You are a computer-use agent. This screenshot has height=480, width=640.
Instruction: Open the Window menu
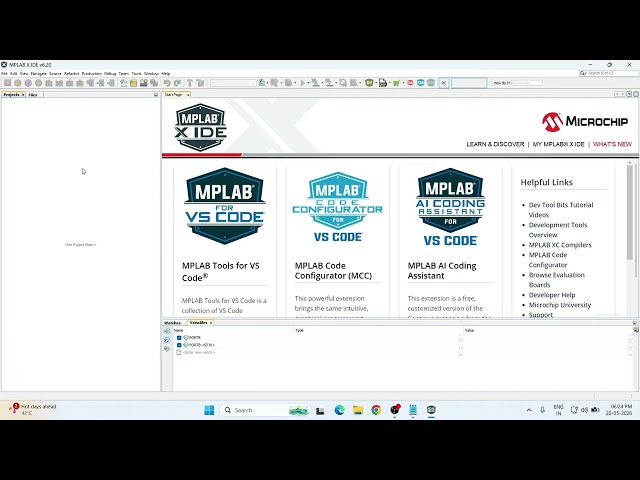pos(151,73)
